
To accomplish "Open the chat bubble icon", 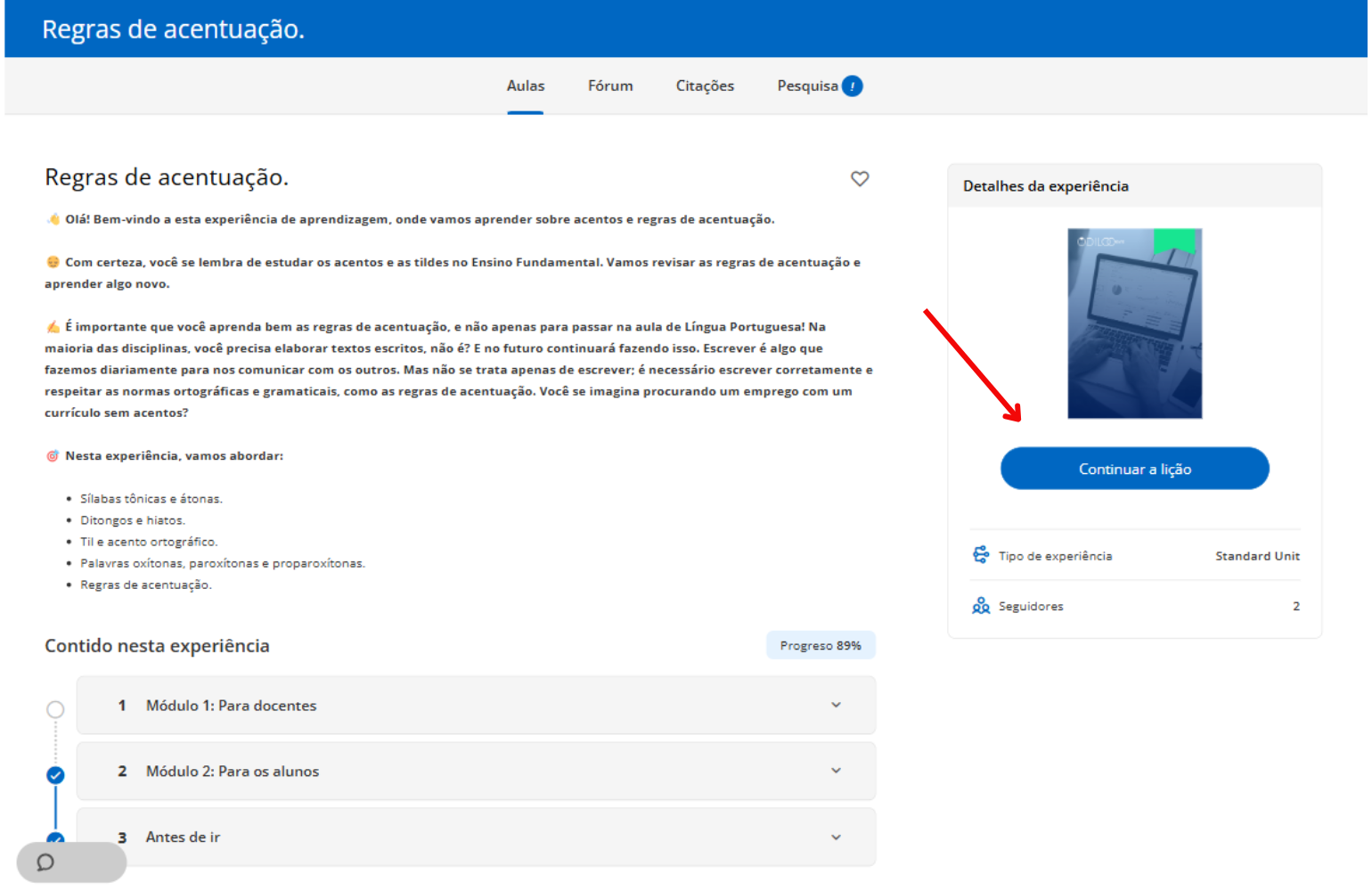I will pyautogui.click(x=45, y=862).
